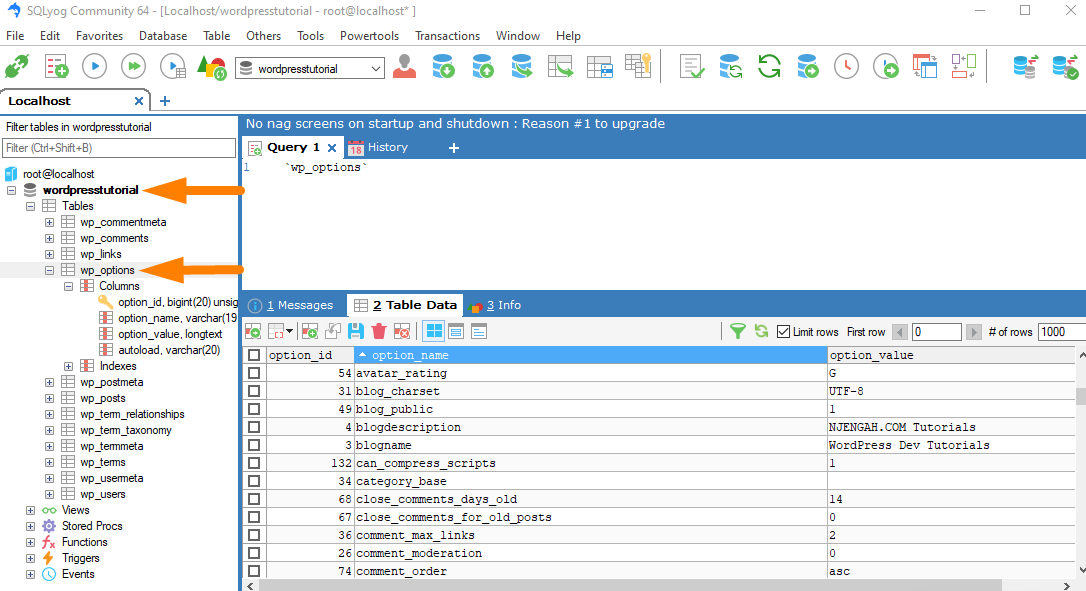This screenshot has height=591, width=1086.
Task: Click the alter table structure icon
Action: [600, 67]
